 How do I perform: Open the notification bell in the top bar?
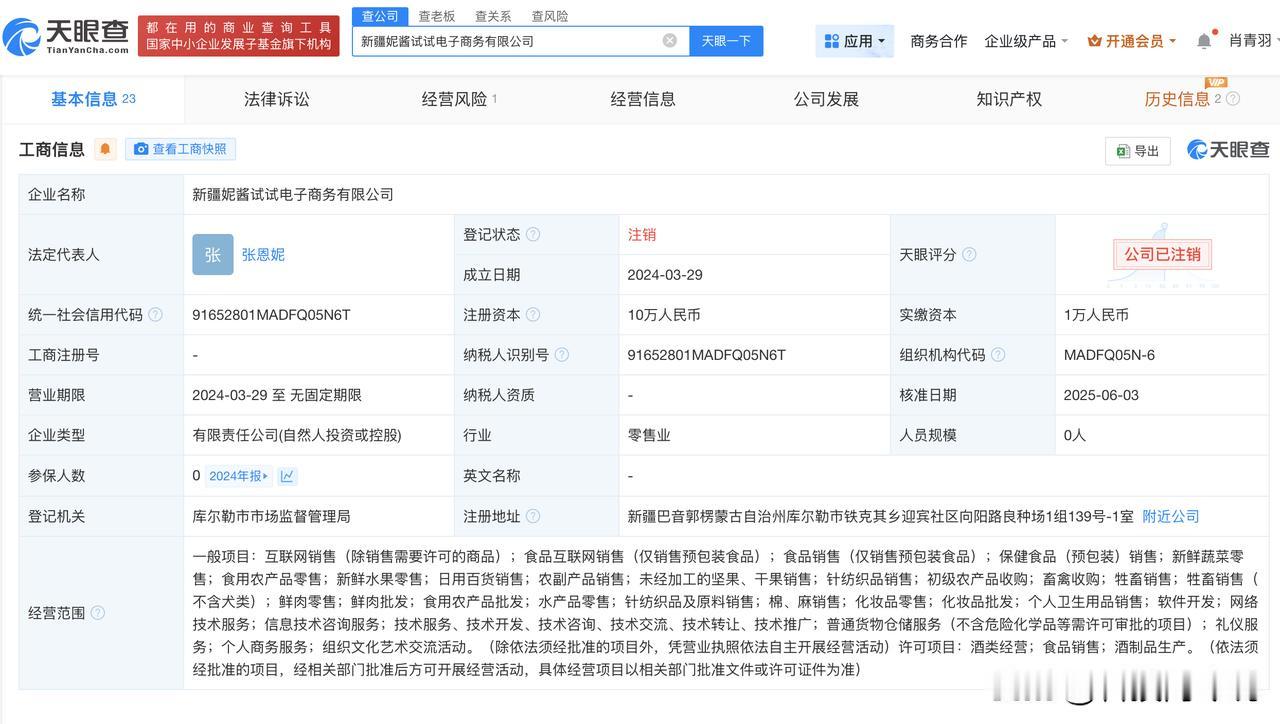pos(1205,41)
